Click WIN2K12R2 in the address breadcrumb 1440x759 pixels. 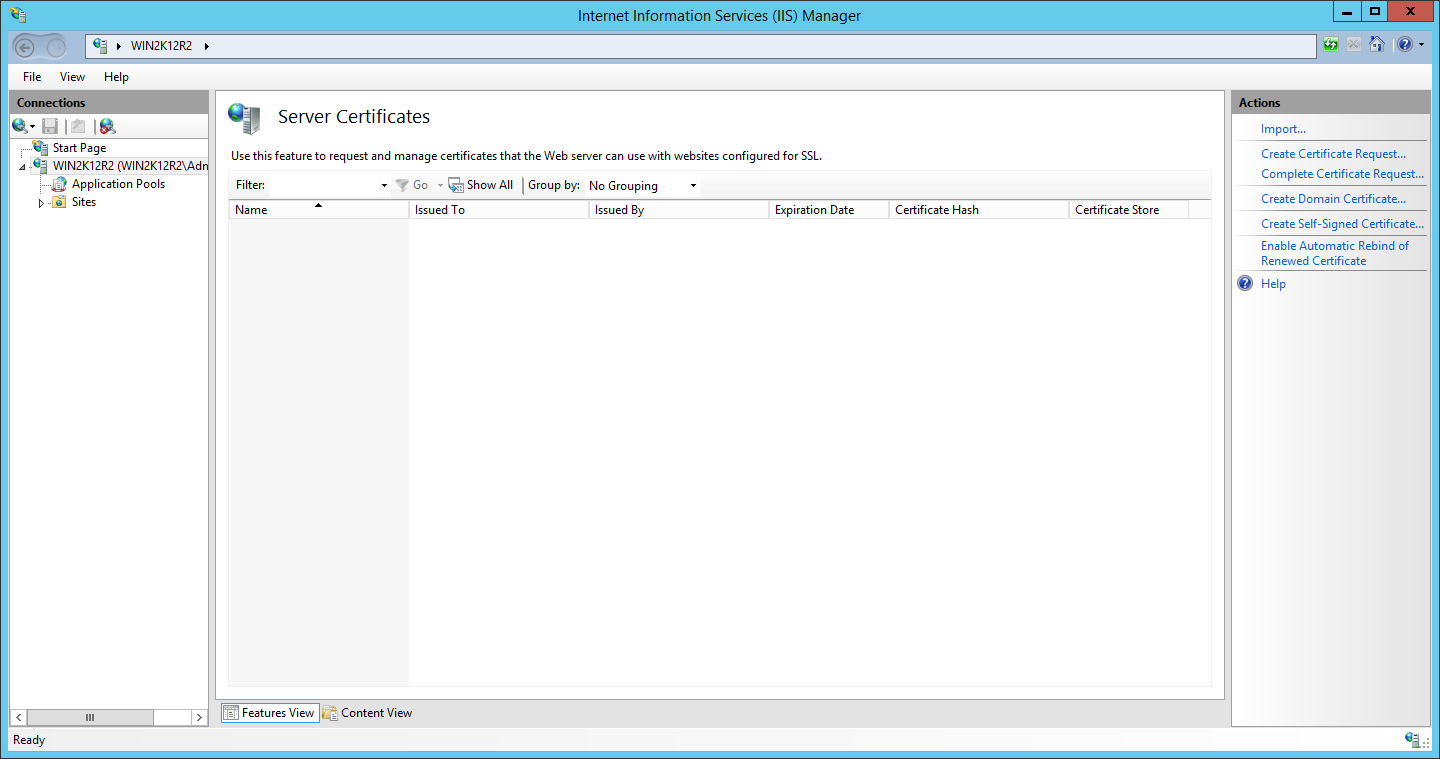click(161, 46)
